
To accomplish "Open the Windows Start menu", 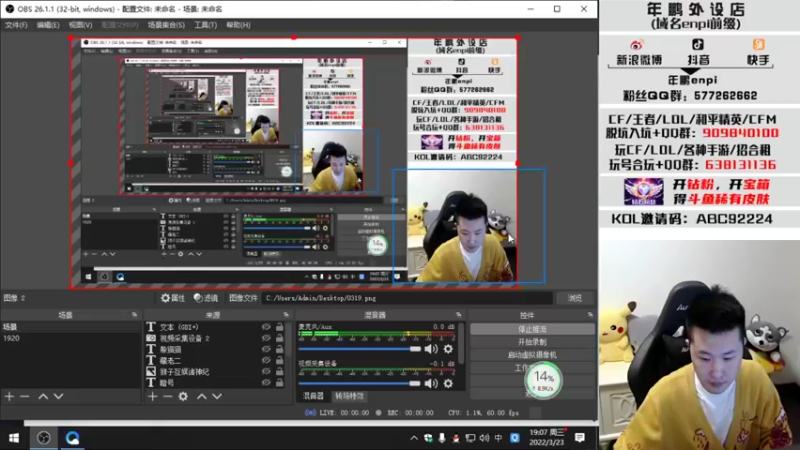I will point(14,438).
